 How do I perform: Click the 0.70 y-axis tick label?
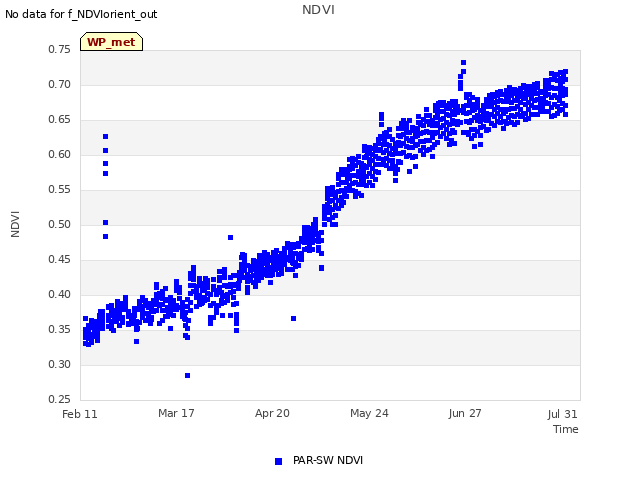click(x=59, y=84)
